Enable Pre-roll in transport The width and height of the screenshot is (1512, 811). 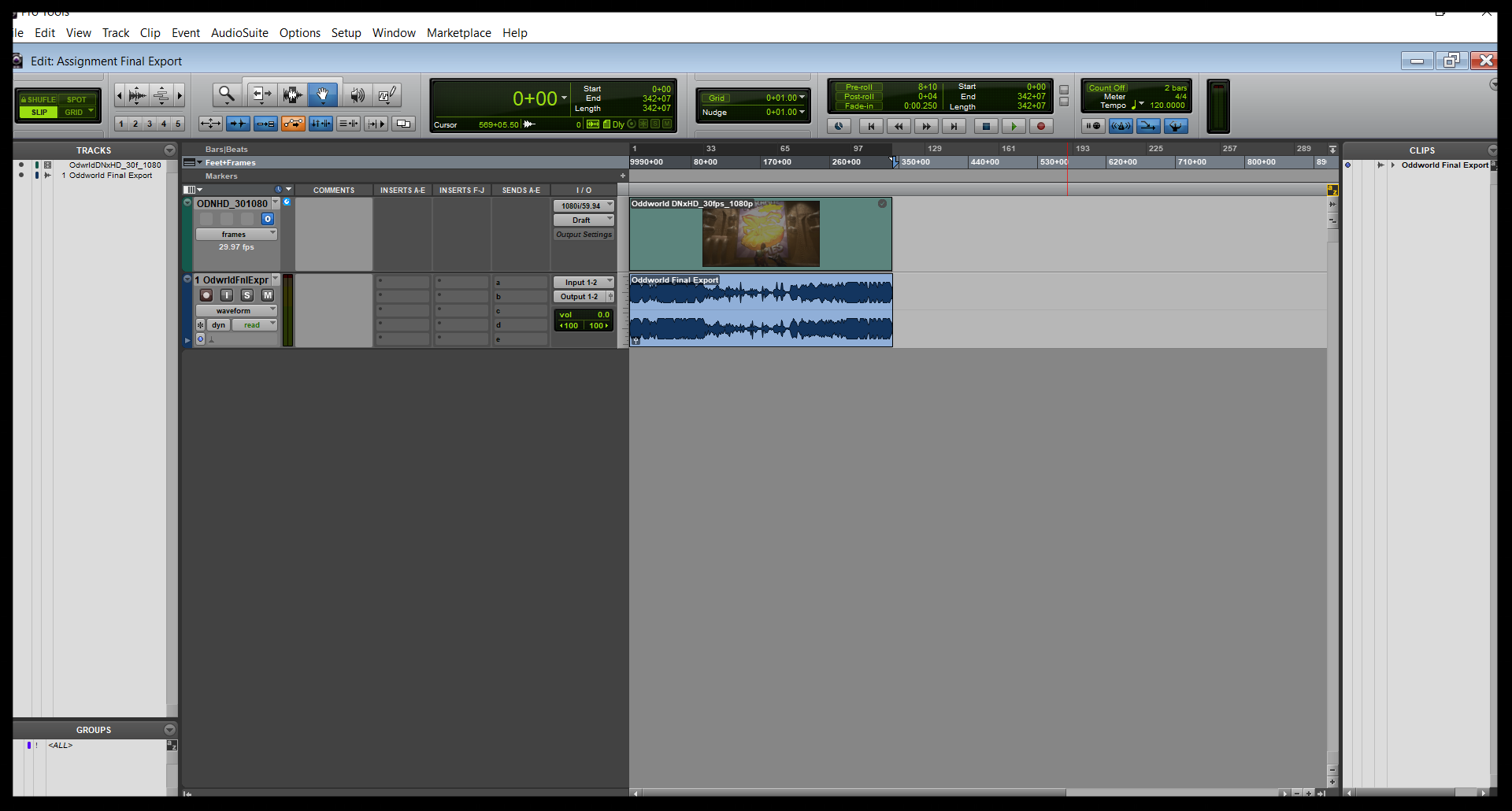(859, 87)
